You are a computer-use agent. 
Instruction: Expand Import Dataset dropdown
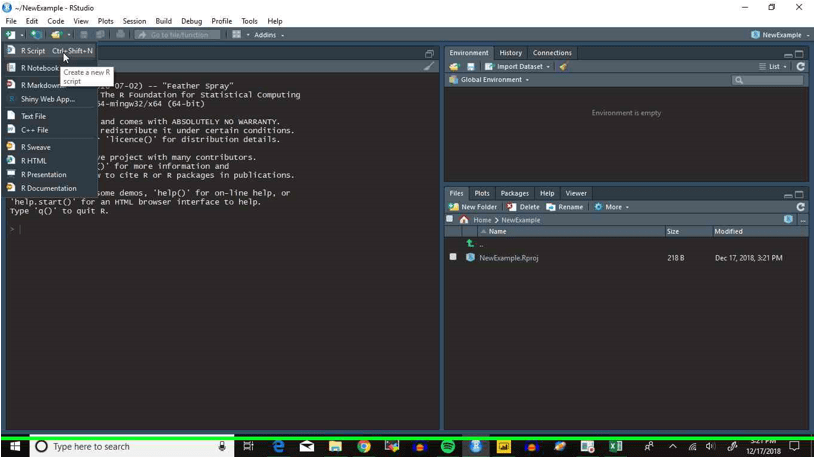click(517, 67)
